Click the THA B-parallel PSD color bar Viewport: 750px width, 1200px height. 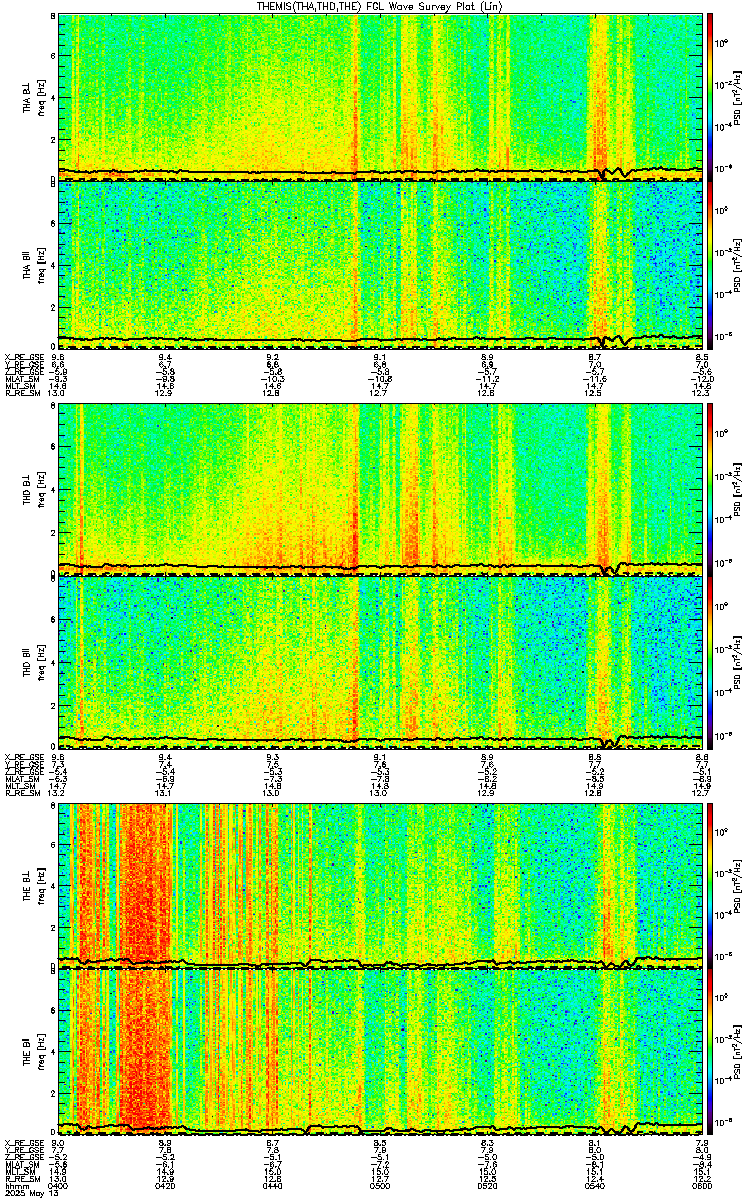pos(710,264)
